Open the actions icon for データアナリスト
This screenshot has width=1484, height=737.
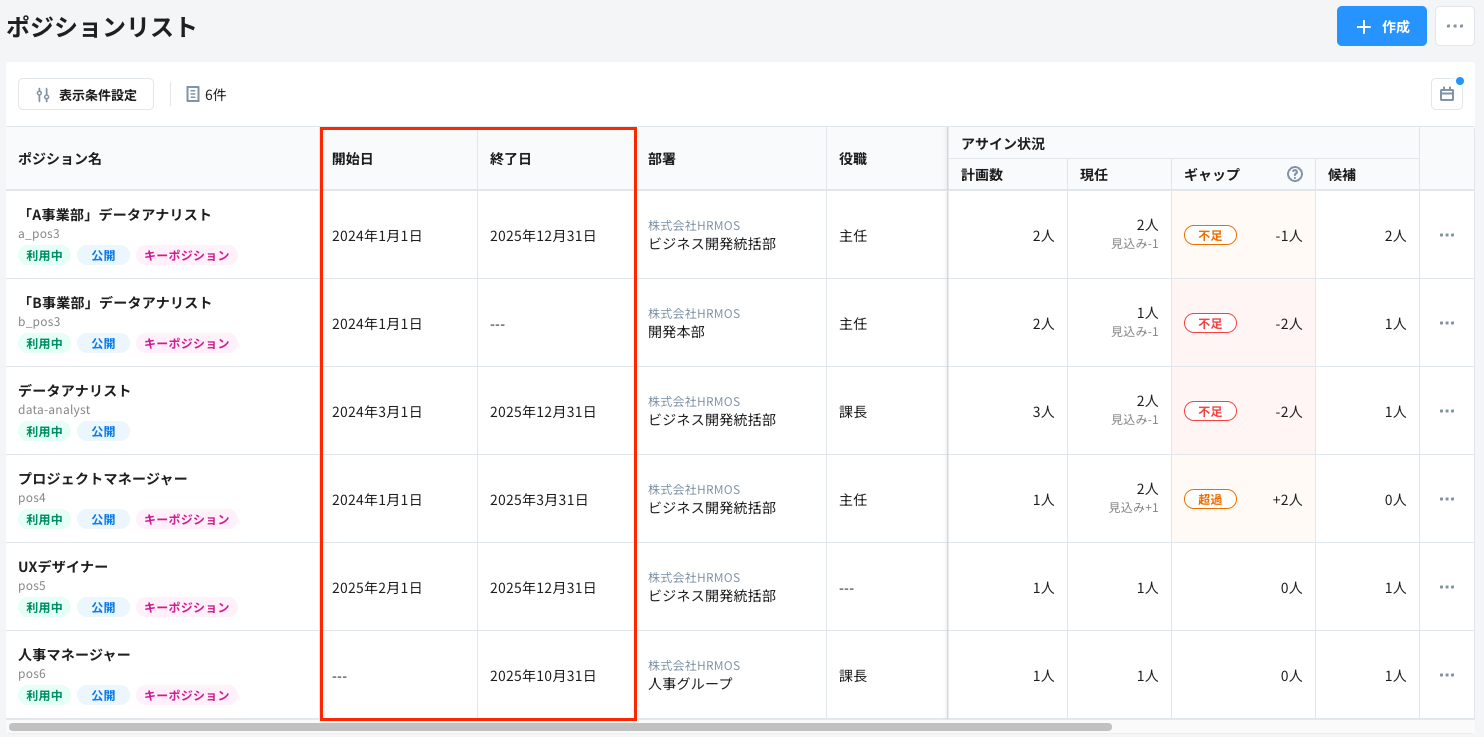click(1446, 410)
